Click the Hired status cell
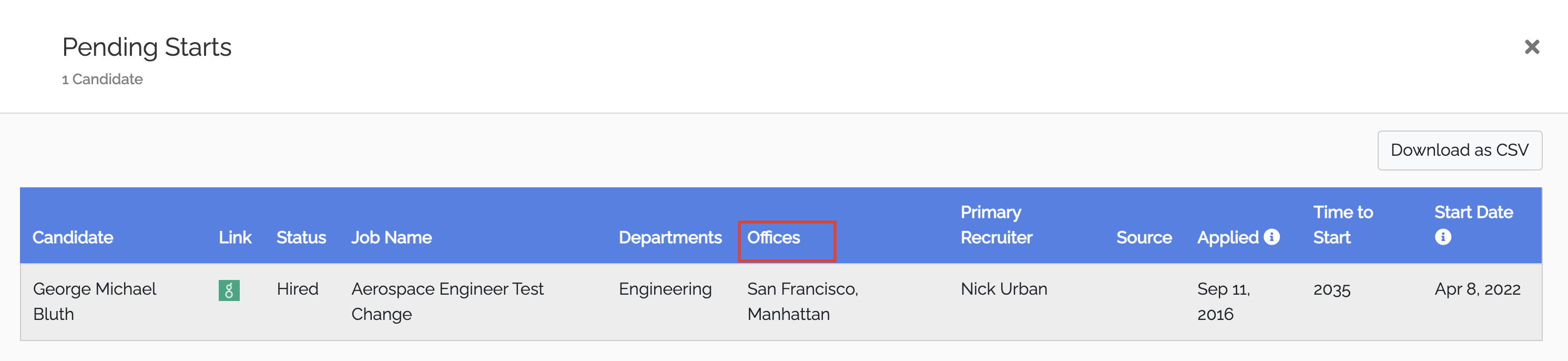1568x361 pixels. pyautogui.click(x=298, y=289)
